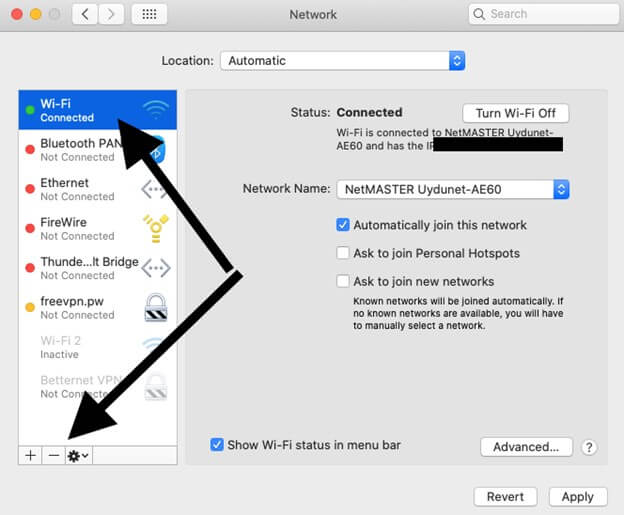Viewport: 624px width, 515px height.
Task: Click the remove service minus button
Action: (54, 455)
